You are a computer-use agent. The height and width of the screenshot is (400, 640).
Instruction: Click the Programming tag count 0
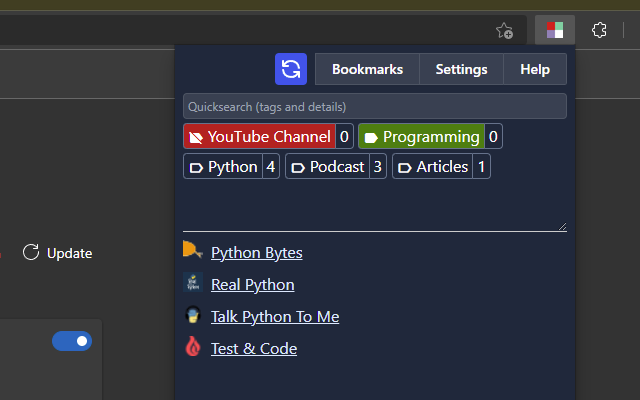click(493, 136)
